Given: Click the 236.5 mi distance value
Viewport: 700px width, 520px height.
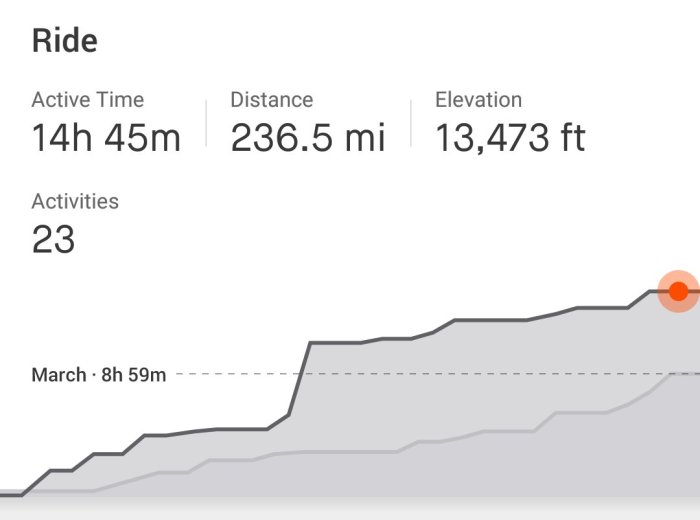Looking at the screenshot, I should (x=307, y=138).
